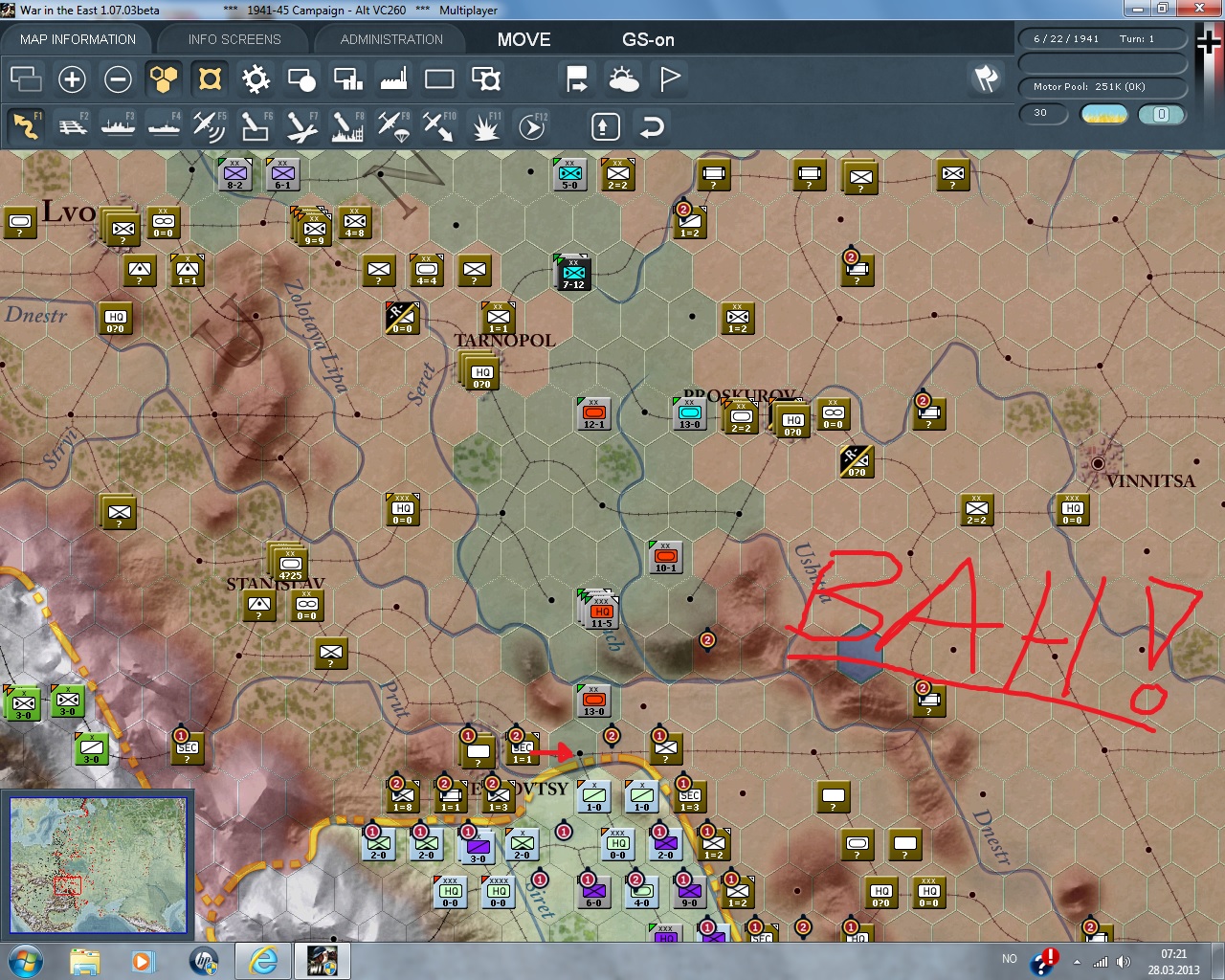Open Windows Start menu
The image size is (1225, 980).
(x=25, y=961)
